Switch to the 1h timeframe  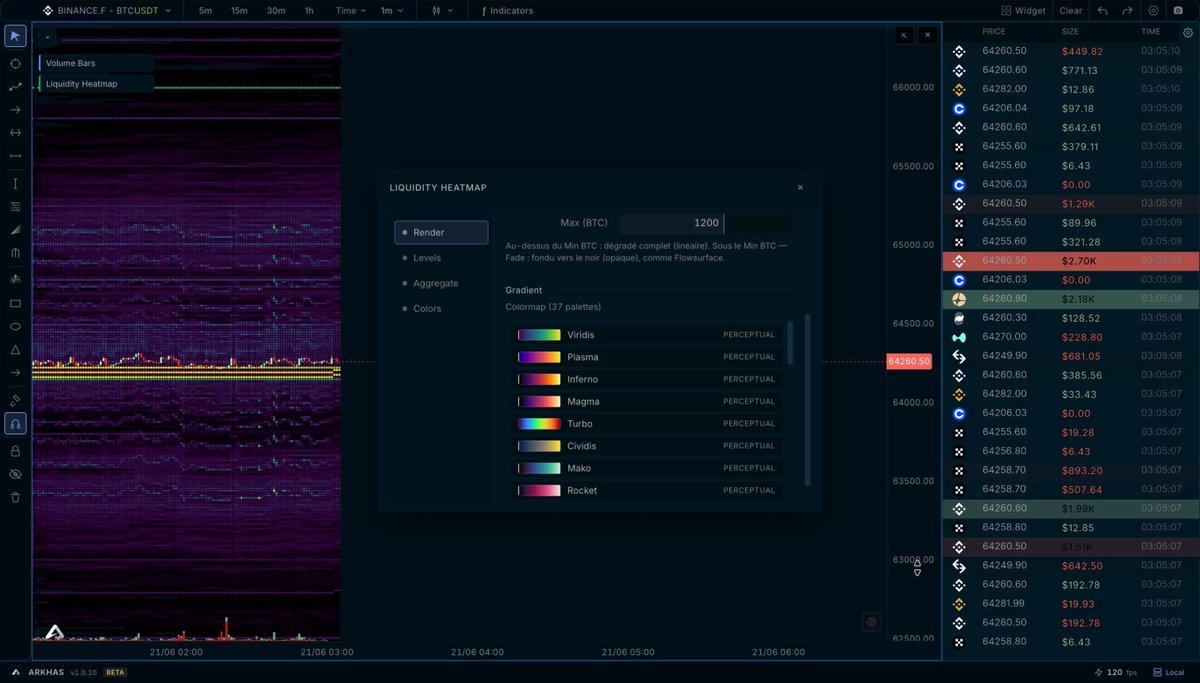309,10
